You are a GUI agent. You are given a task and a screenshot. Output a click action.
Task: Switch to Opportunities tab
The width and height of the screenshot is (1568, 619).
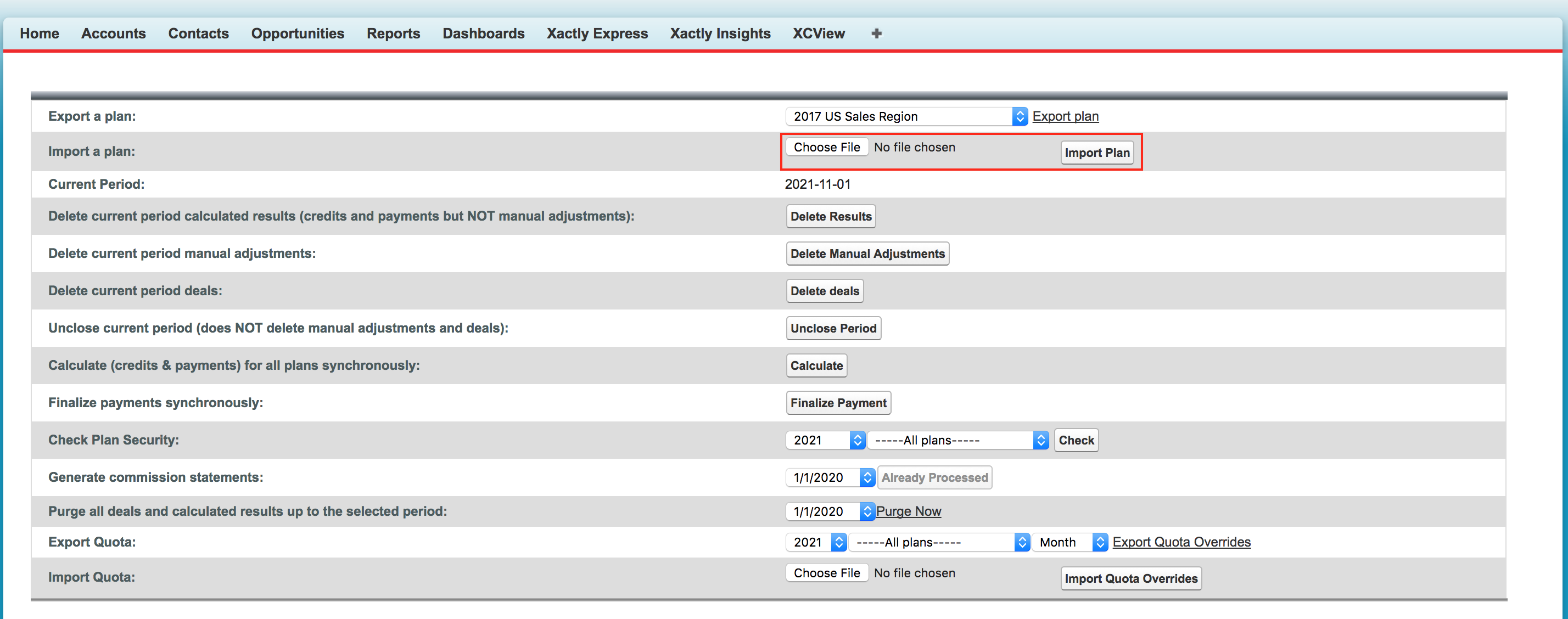(x=298, y=33)
